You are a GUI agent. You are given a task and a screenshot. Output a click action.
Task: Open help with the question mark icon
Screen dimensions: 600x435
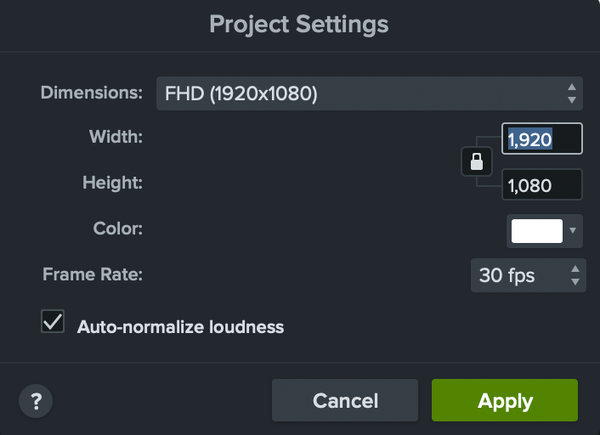click(x=36, y=401)
